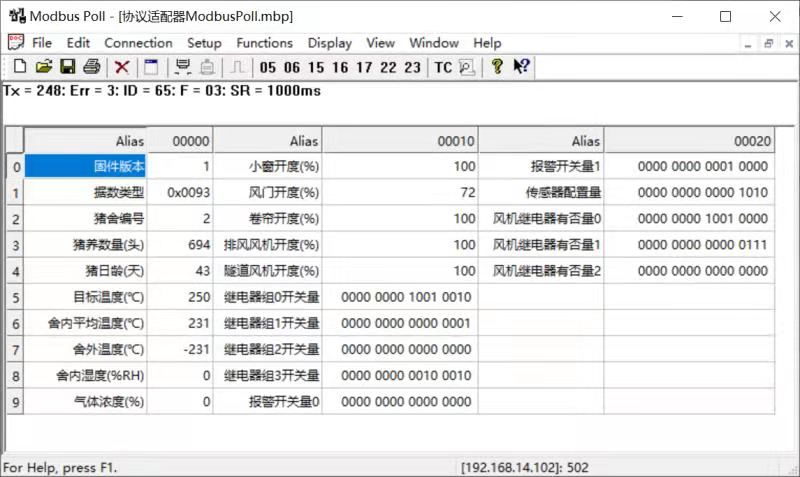
Task: Open the Functions menu
Action: [x=264, y=43]
